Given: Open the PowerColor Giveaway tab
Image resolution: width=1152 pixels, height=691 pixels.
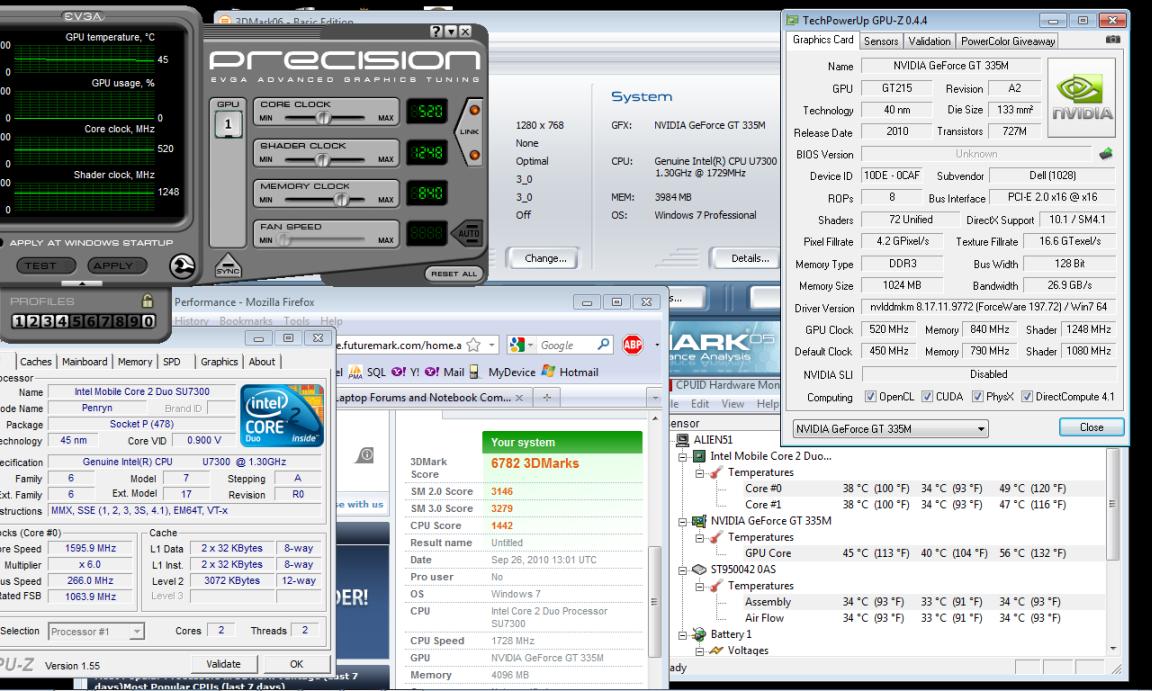Looking at the screenshot, I should 1007,41.
